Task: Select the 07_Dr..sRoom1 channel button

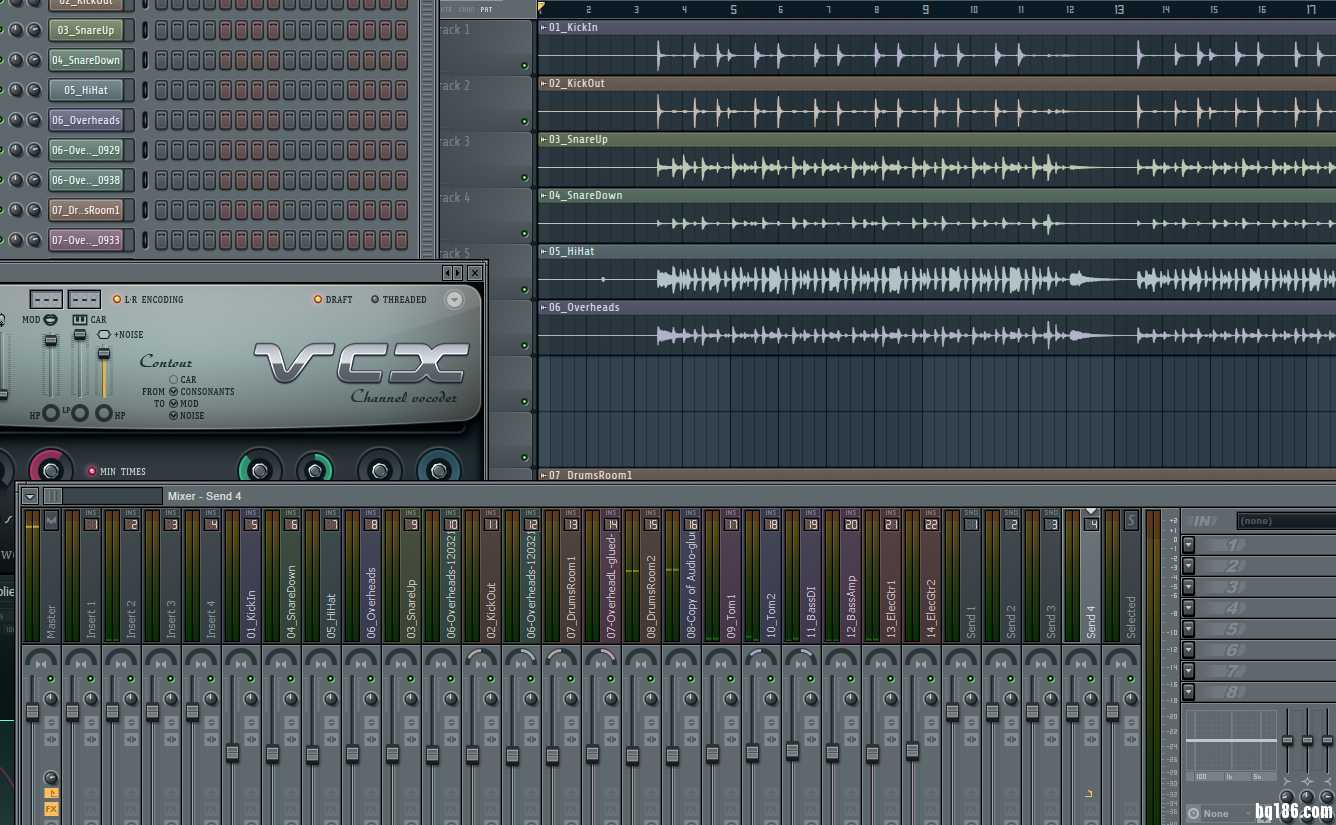Action: 85,210
